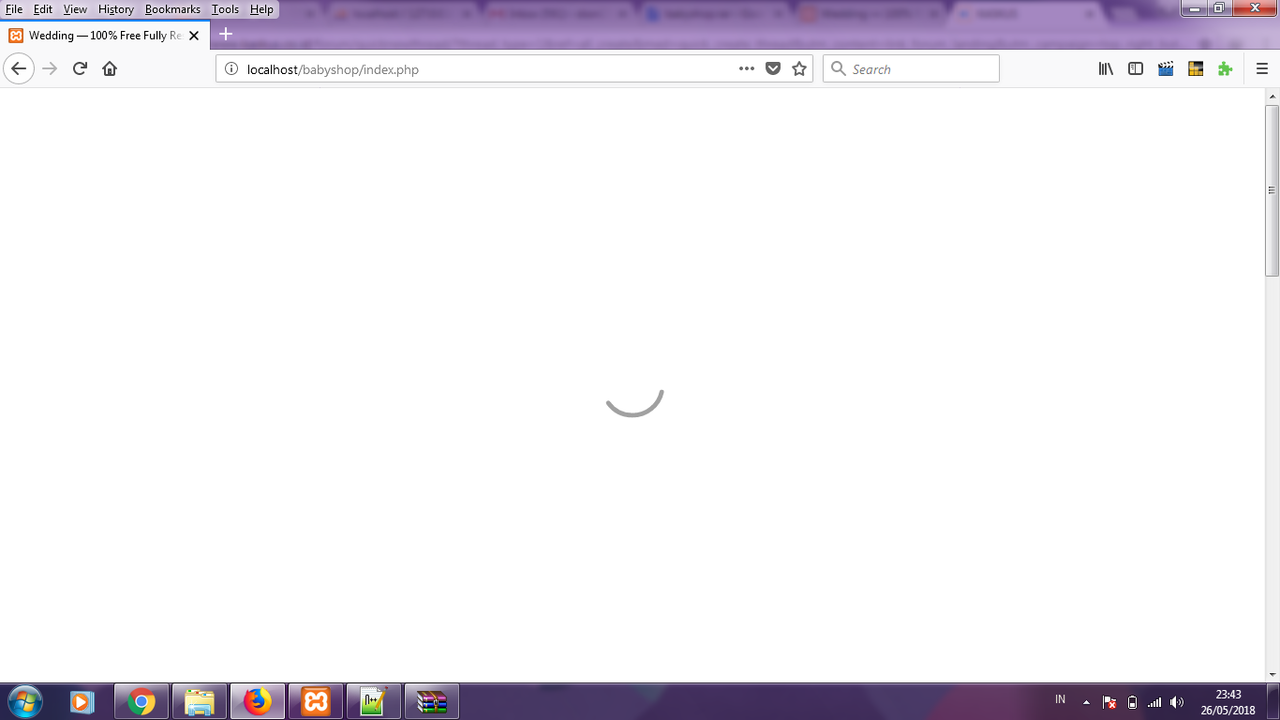1280x720 pixels.
Task: Click the forward navigation arrow
Action: tap(49, 69)
